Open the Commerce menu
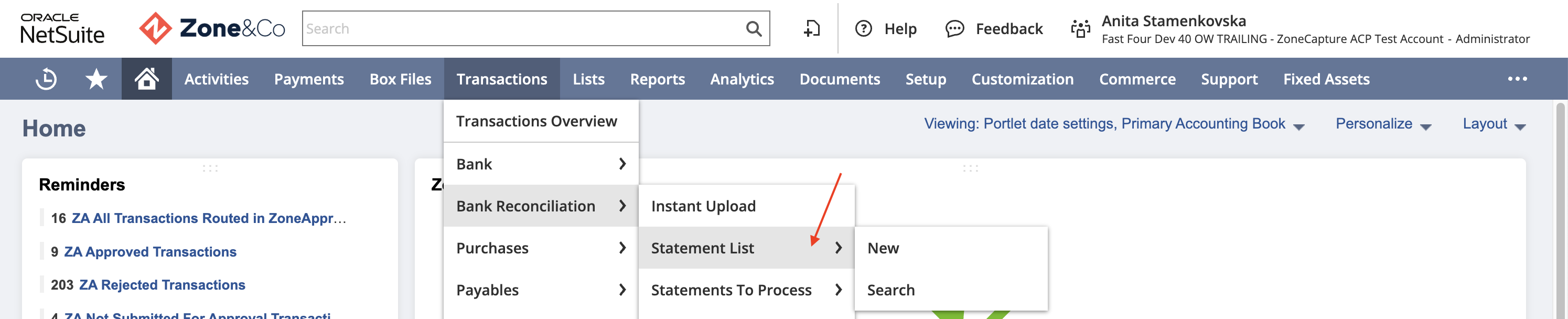Viewport: 1568px width, 319px height. [x=1137, y=79]
